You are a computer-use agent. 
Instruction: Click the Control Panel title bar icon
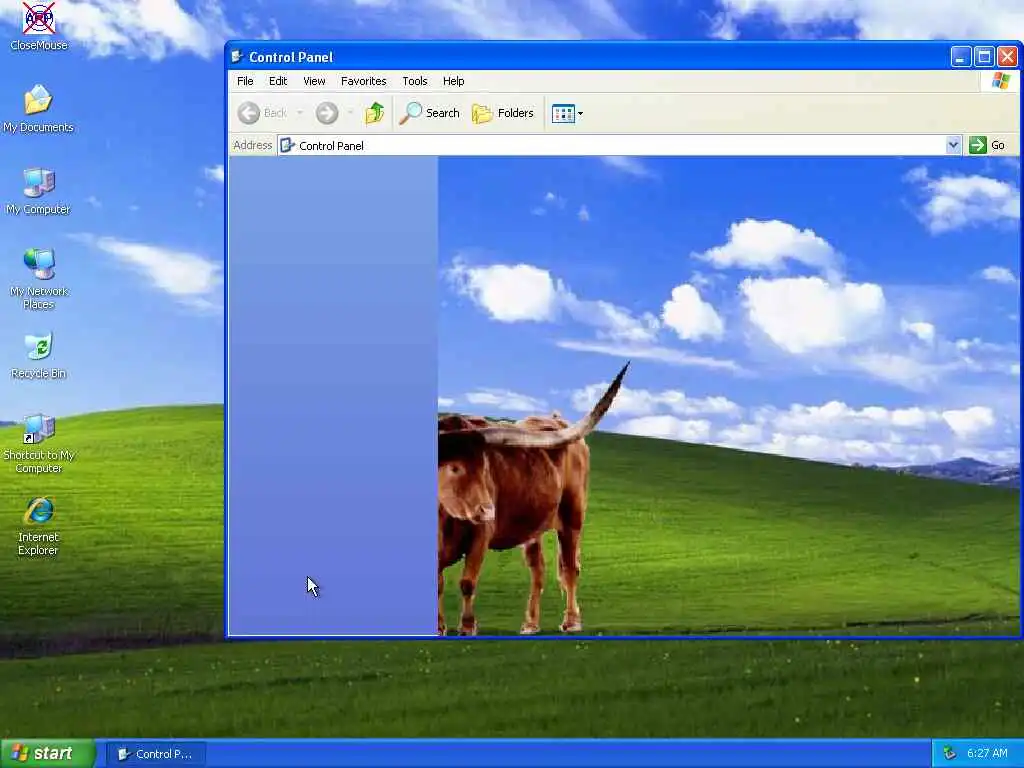pos(237,57)
